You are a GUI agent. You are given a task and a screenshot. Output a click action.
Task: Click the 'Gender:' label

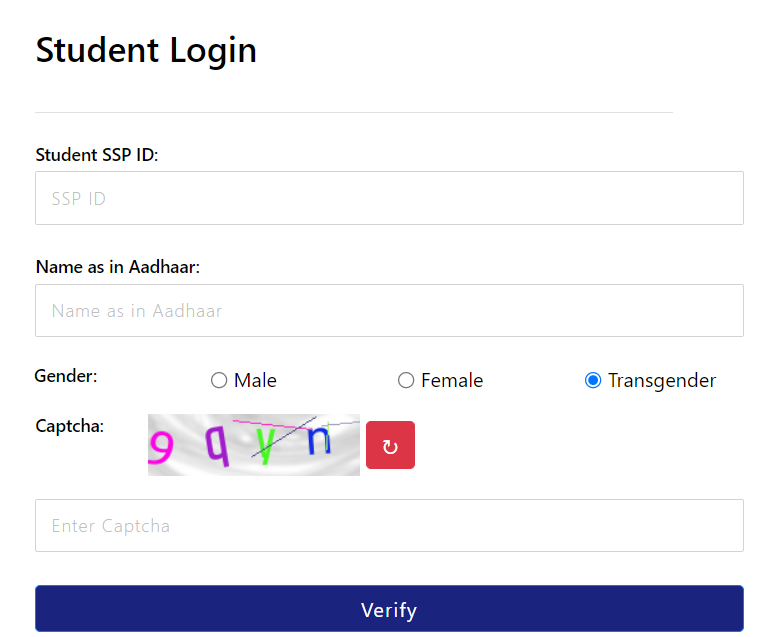tap(66, 376)
